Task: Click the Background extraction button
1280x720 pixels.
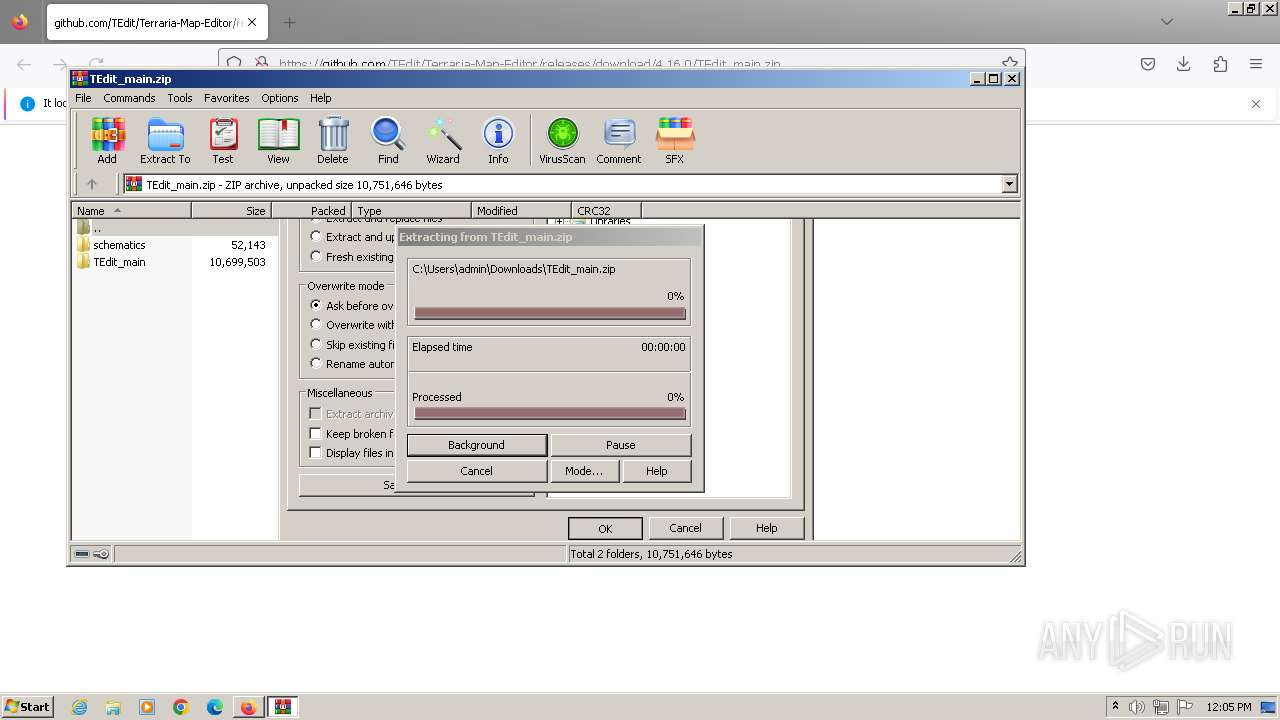Action: [x=477, y=445]
